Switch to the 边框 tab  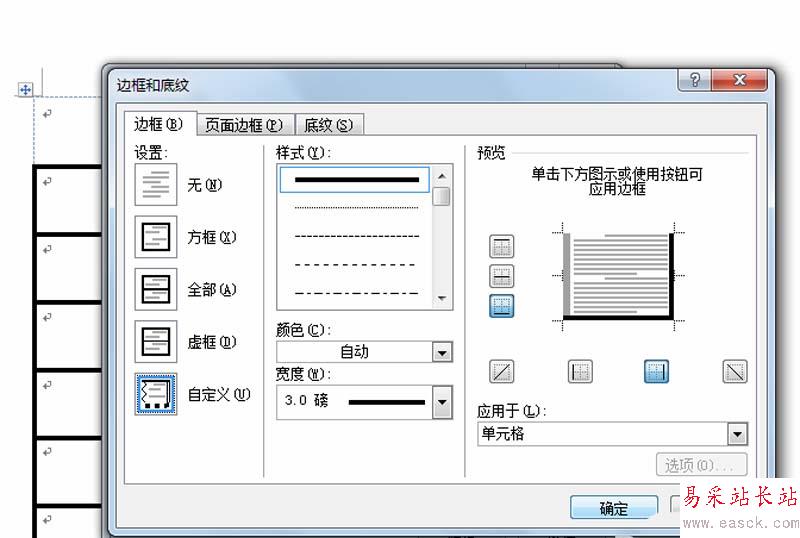click(159, 124)
